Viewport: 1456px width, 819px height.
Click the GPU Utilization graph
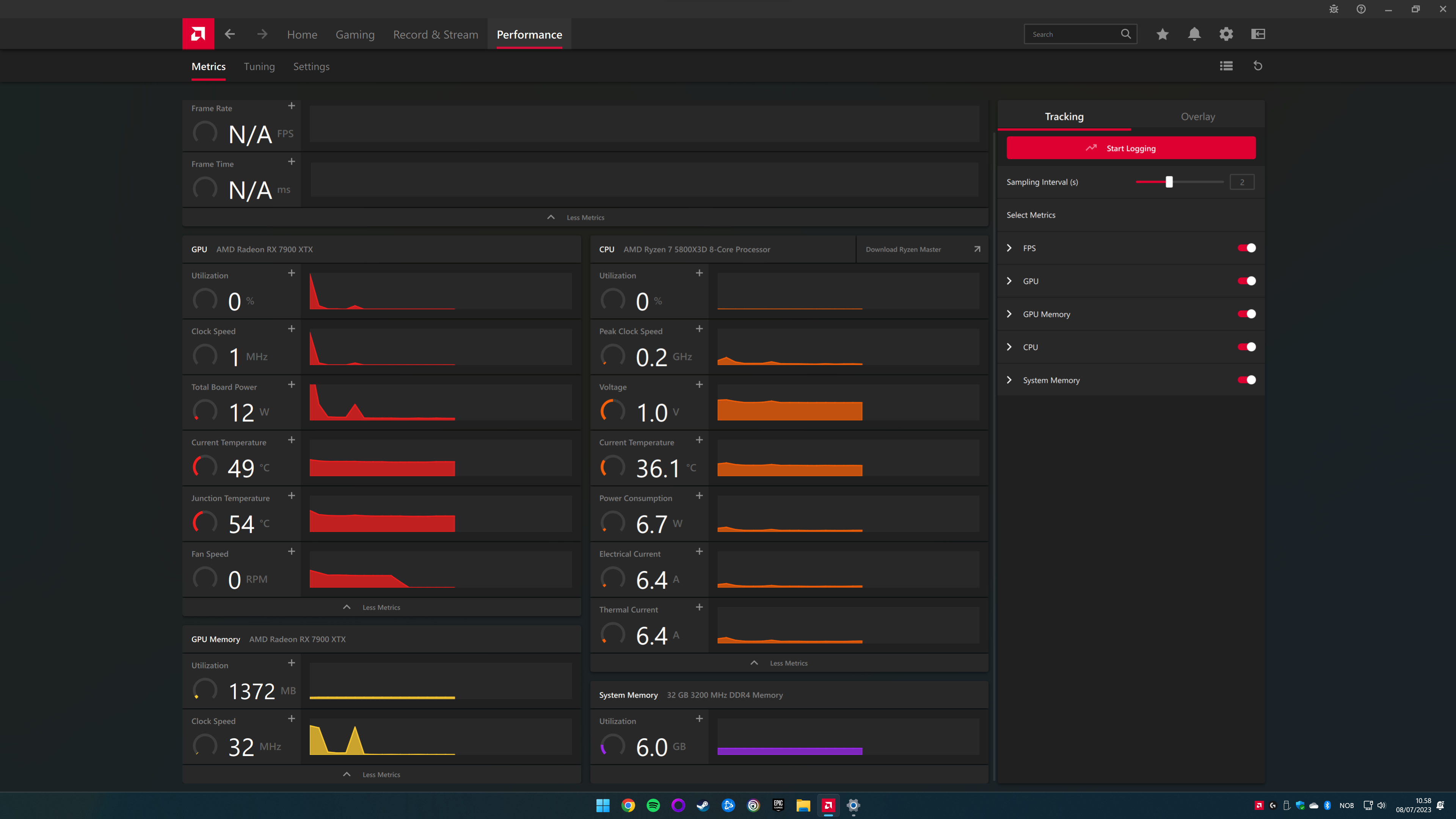coord(441,291)
